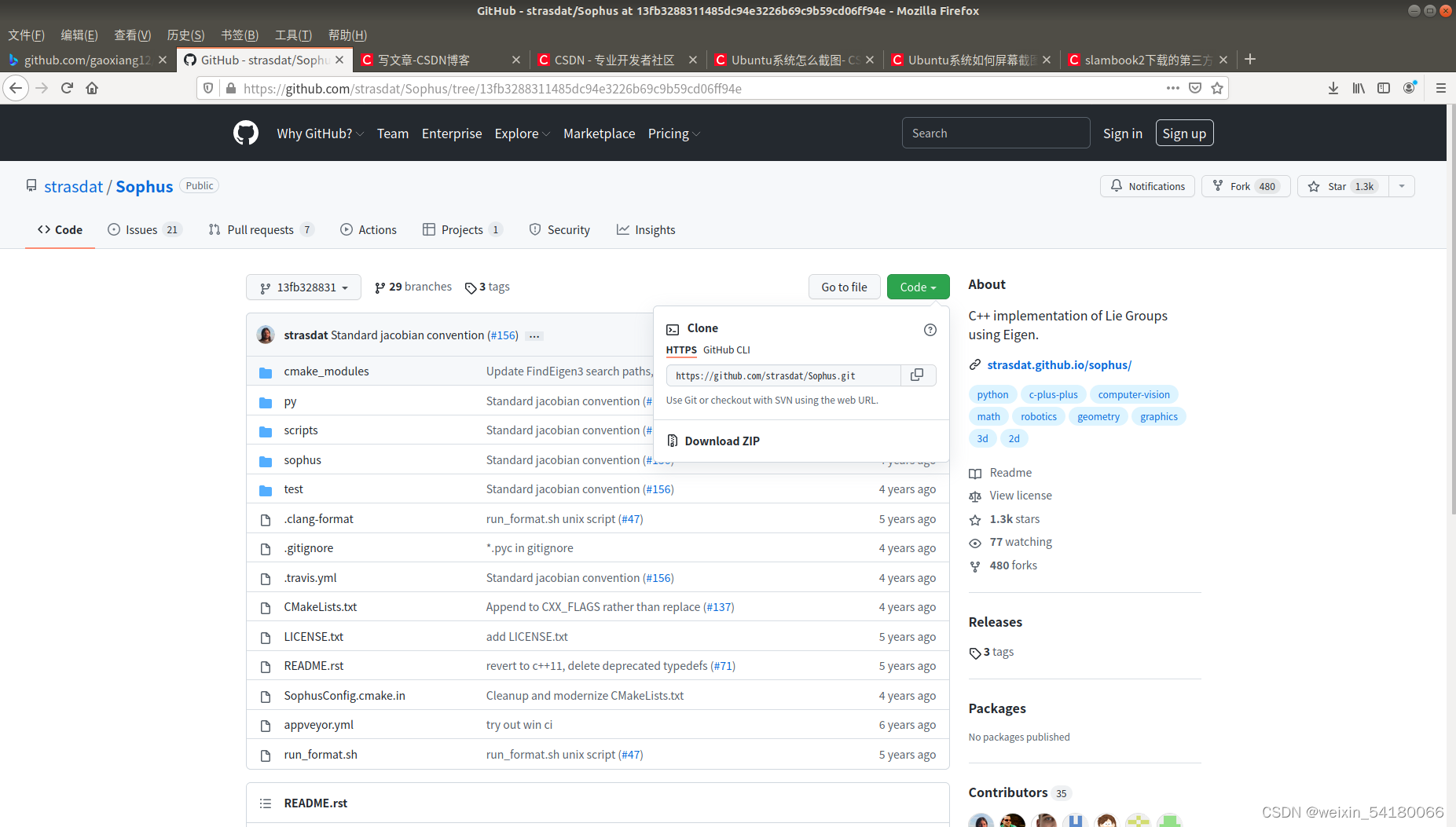Open the green Code dropdown button
This screenshot has width=1456, height=827.
(x=918, y=287)
